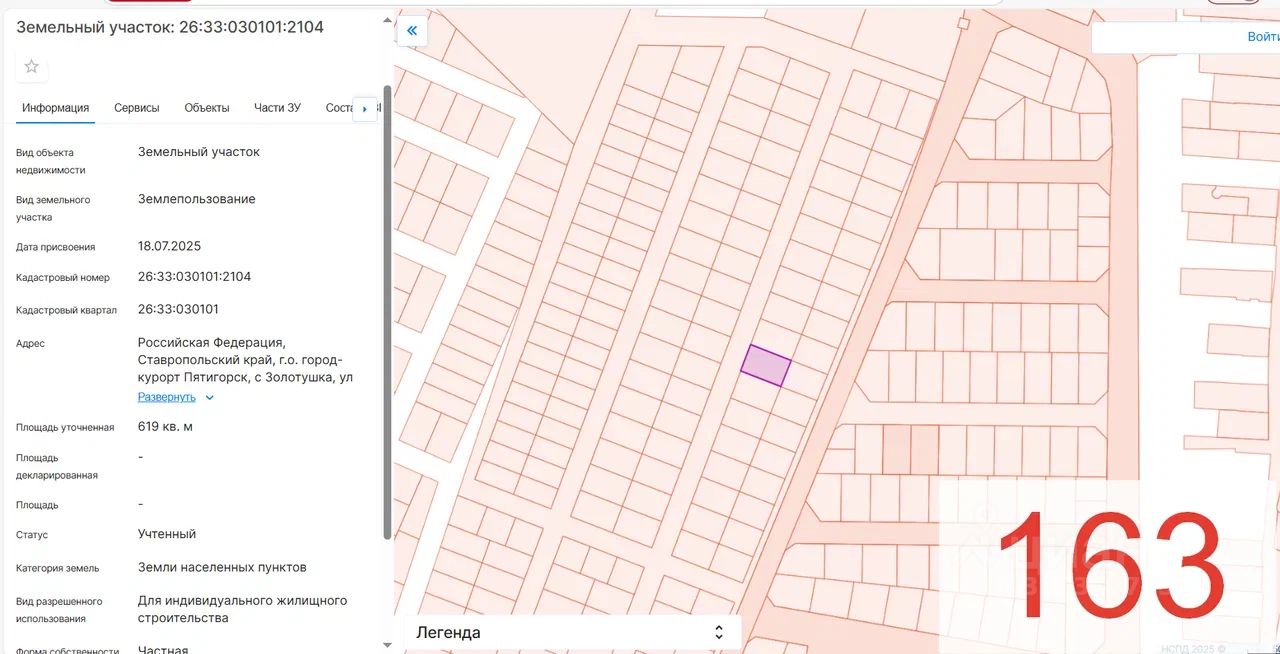1280x654 pixels.
Task: Click the date value 18.07.2025
Action: point(169,246)
